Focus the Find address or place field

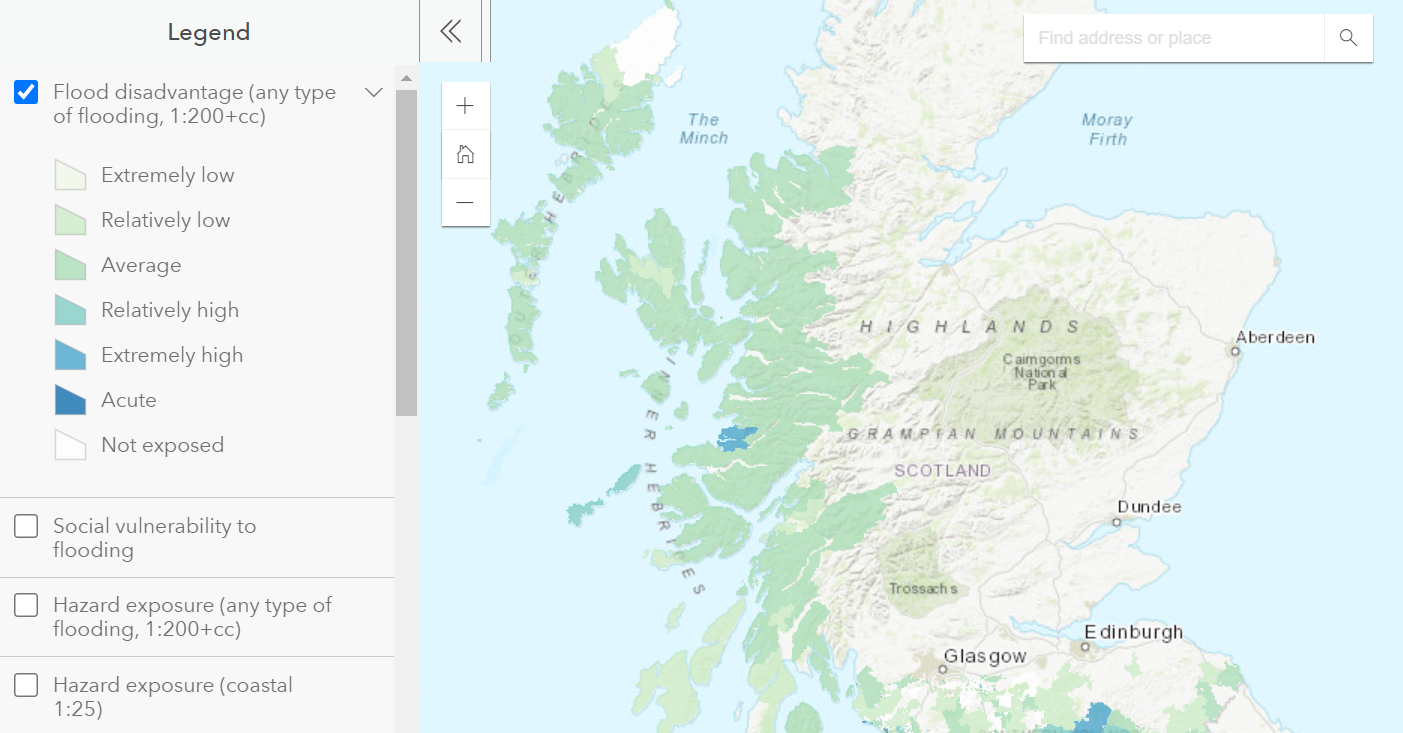[1174, 38]
